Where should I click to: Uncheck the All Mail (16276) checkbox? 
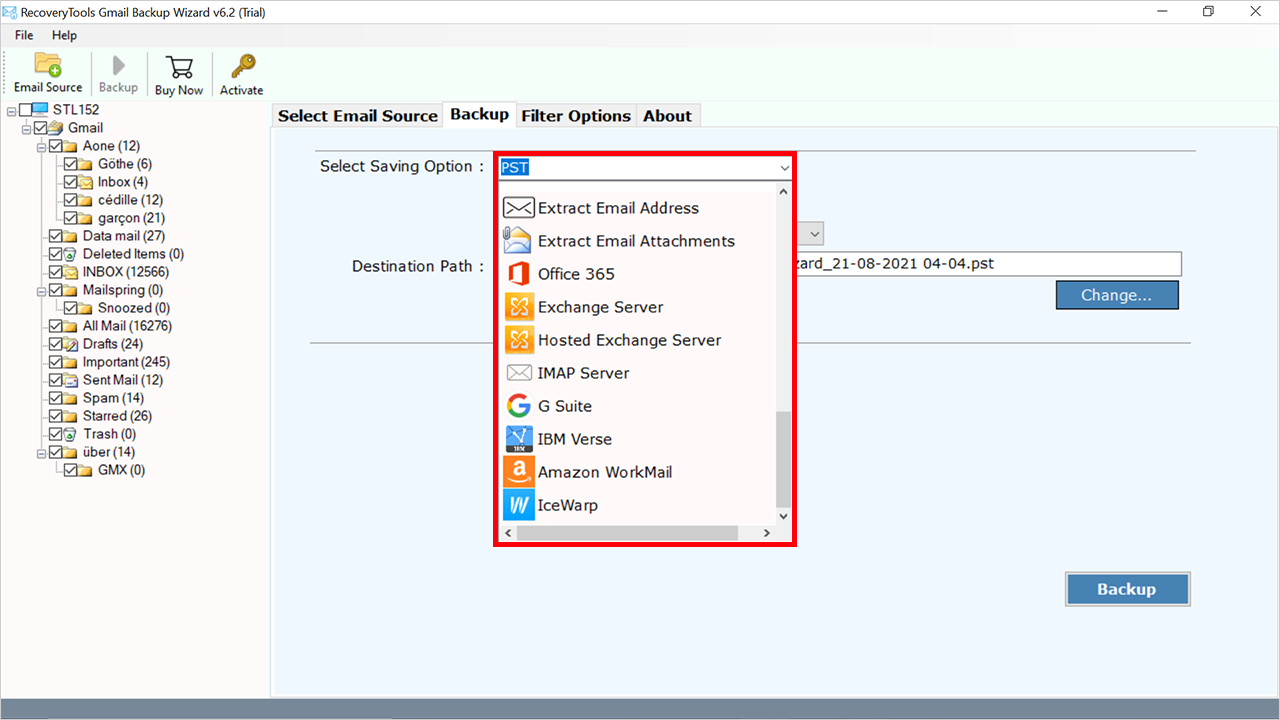[x=56, y=326]
